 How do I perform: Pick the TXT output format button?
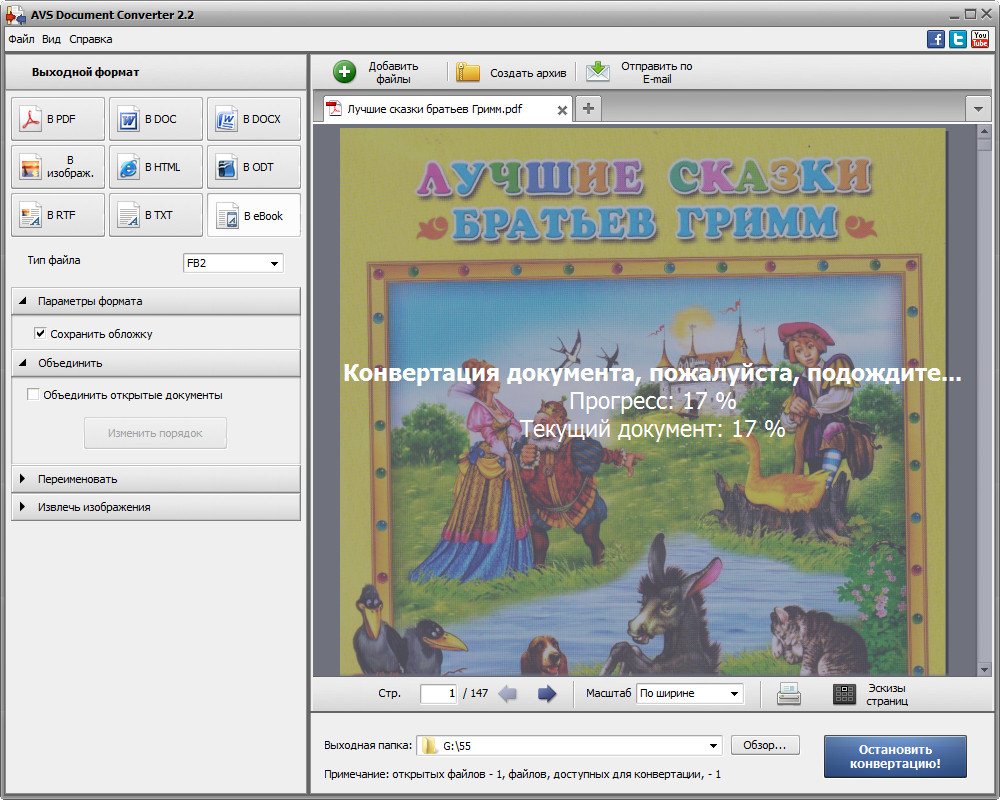(156, 216)
